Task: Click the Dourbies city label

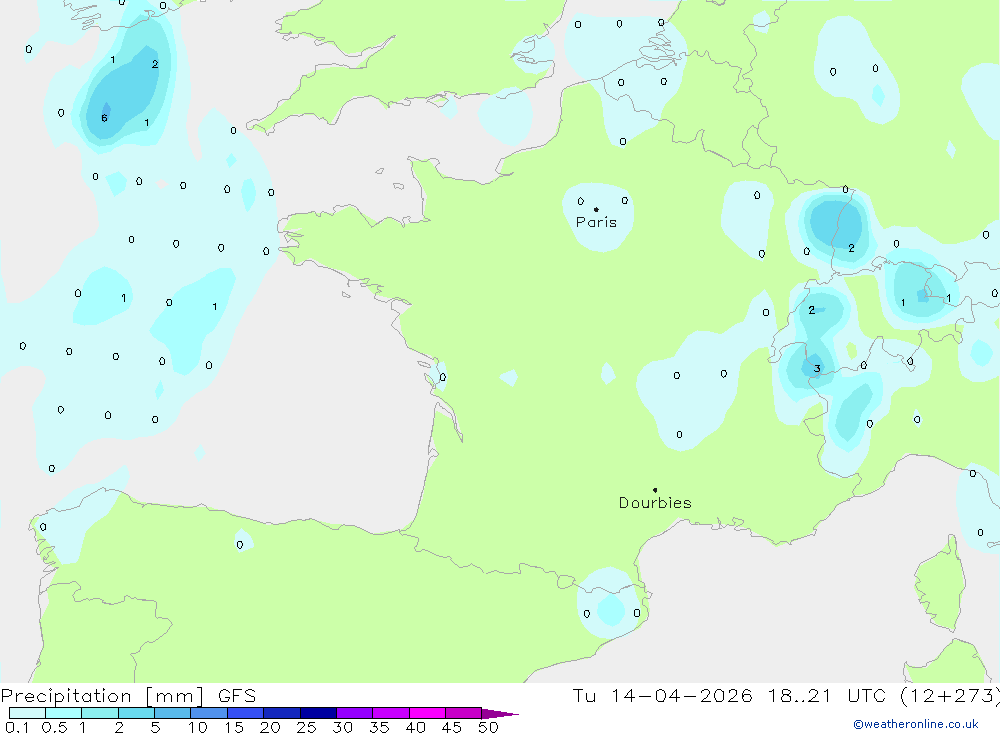Action: (x=655, y=503)
